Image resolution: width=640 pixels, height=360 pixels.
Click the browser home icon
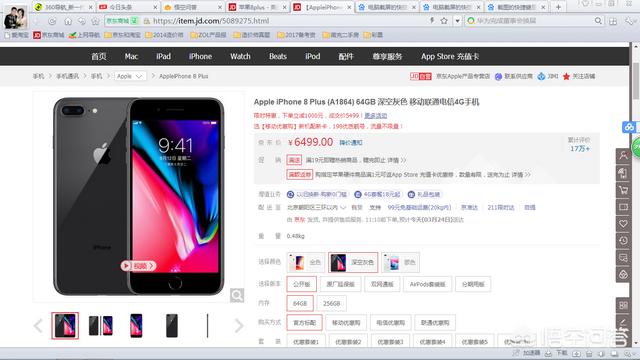click(x=68, y=21)
